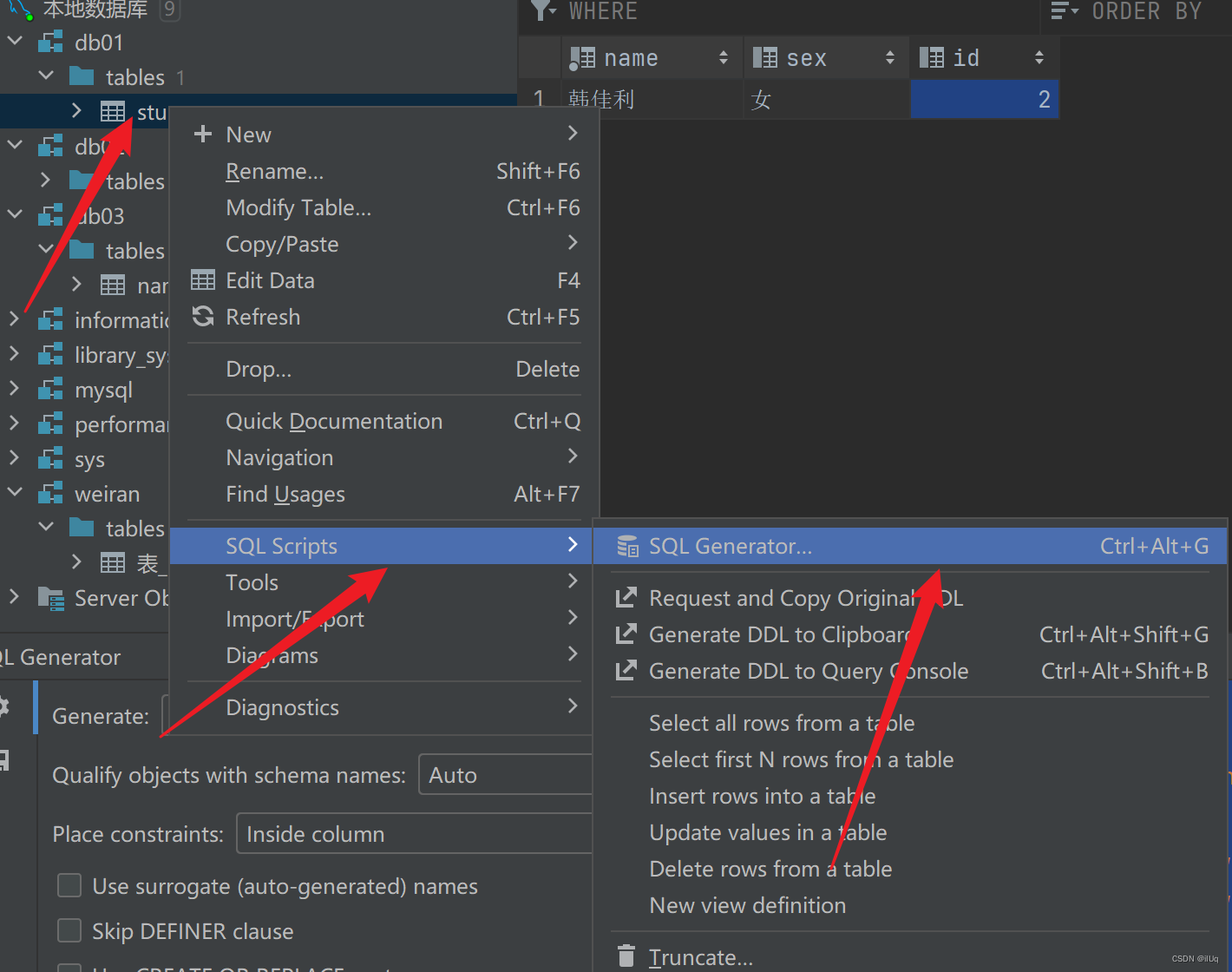The height and width of the screenshot is (972, 1232).
Task: Open the Place constraints dropdown
Action: coord(414,833)
